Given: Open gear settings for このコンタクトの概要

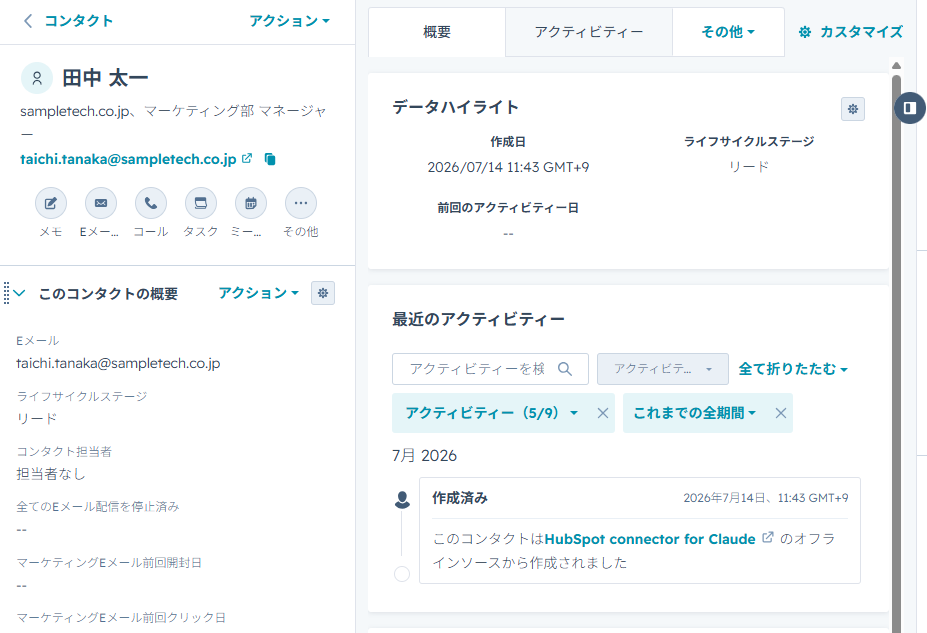Looking at the screenshot, I should point(323,293).
